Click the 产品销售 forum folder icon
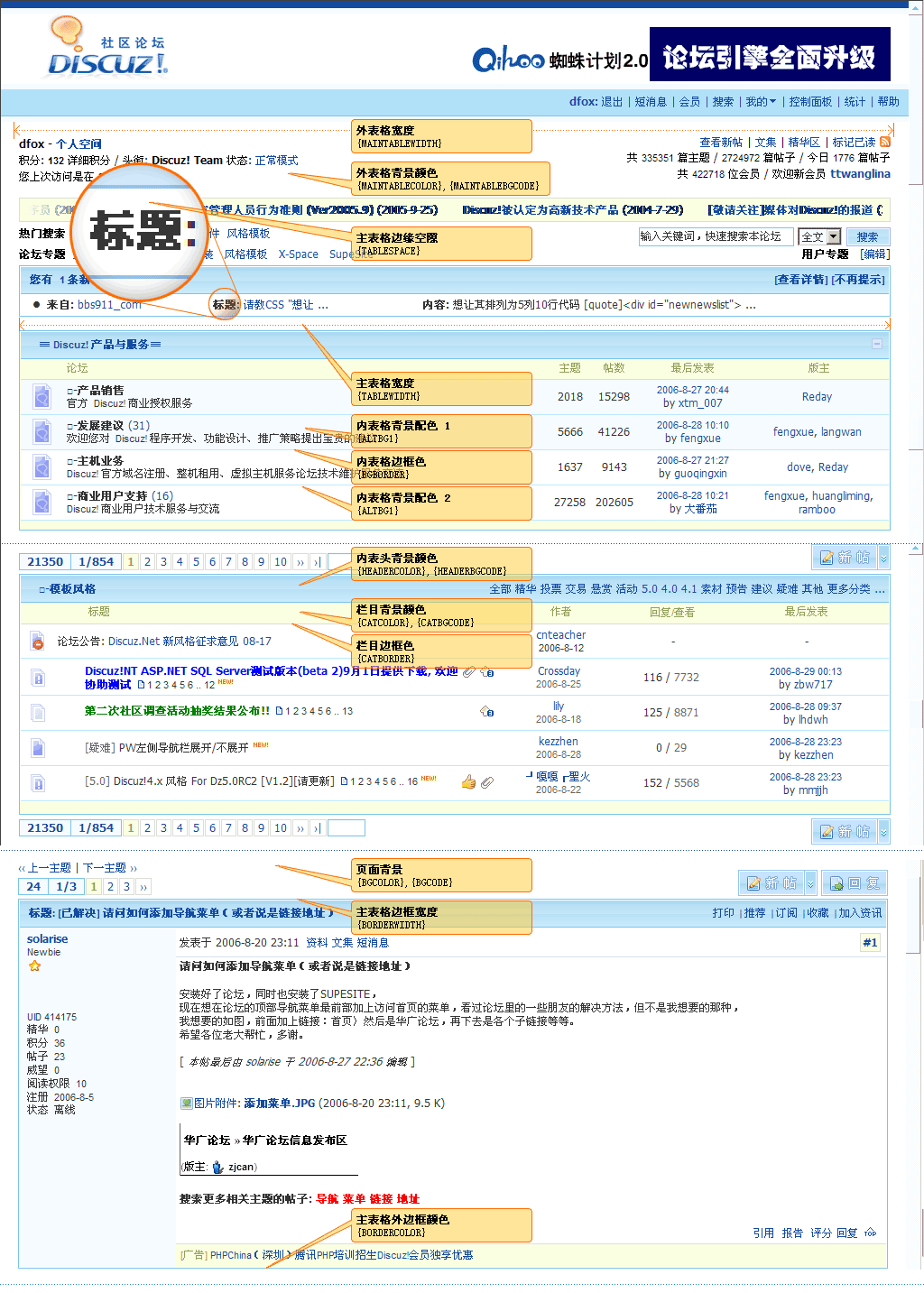This screenshot has height=1293, width=924. pyautogui.click(x=42, y=396)
